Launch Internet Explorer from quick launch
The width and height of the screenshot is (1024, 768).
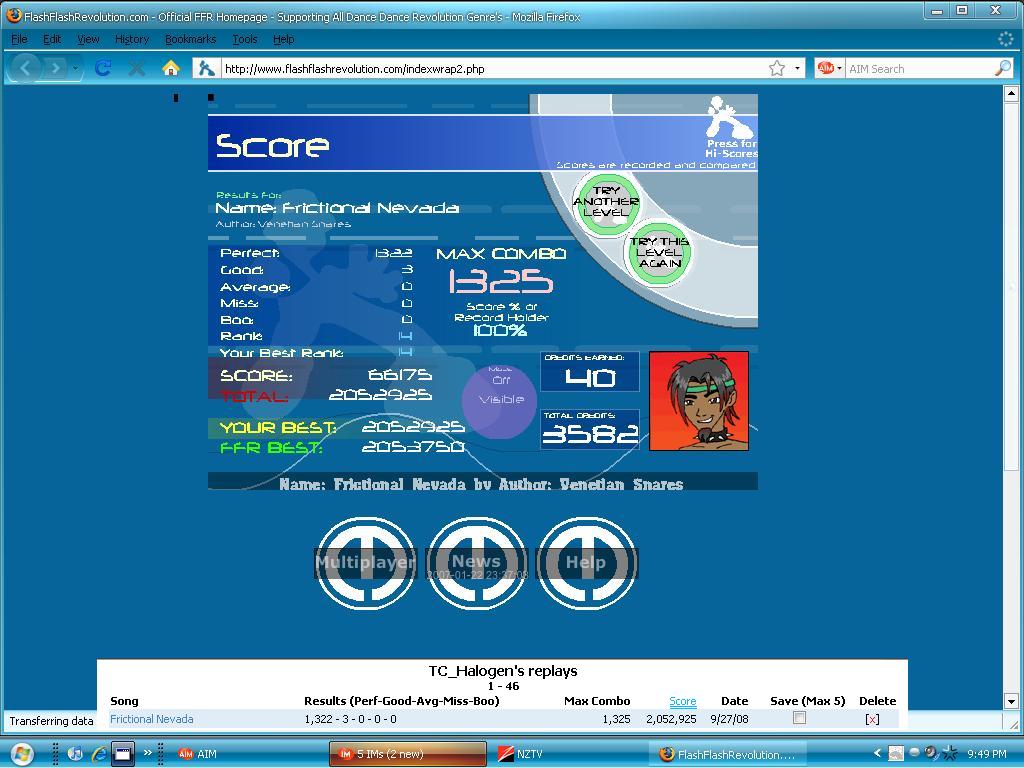point(99,754)
